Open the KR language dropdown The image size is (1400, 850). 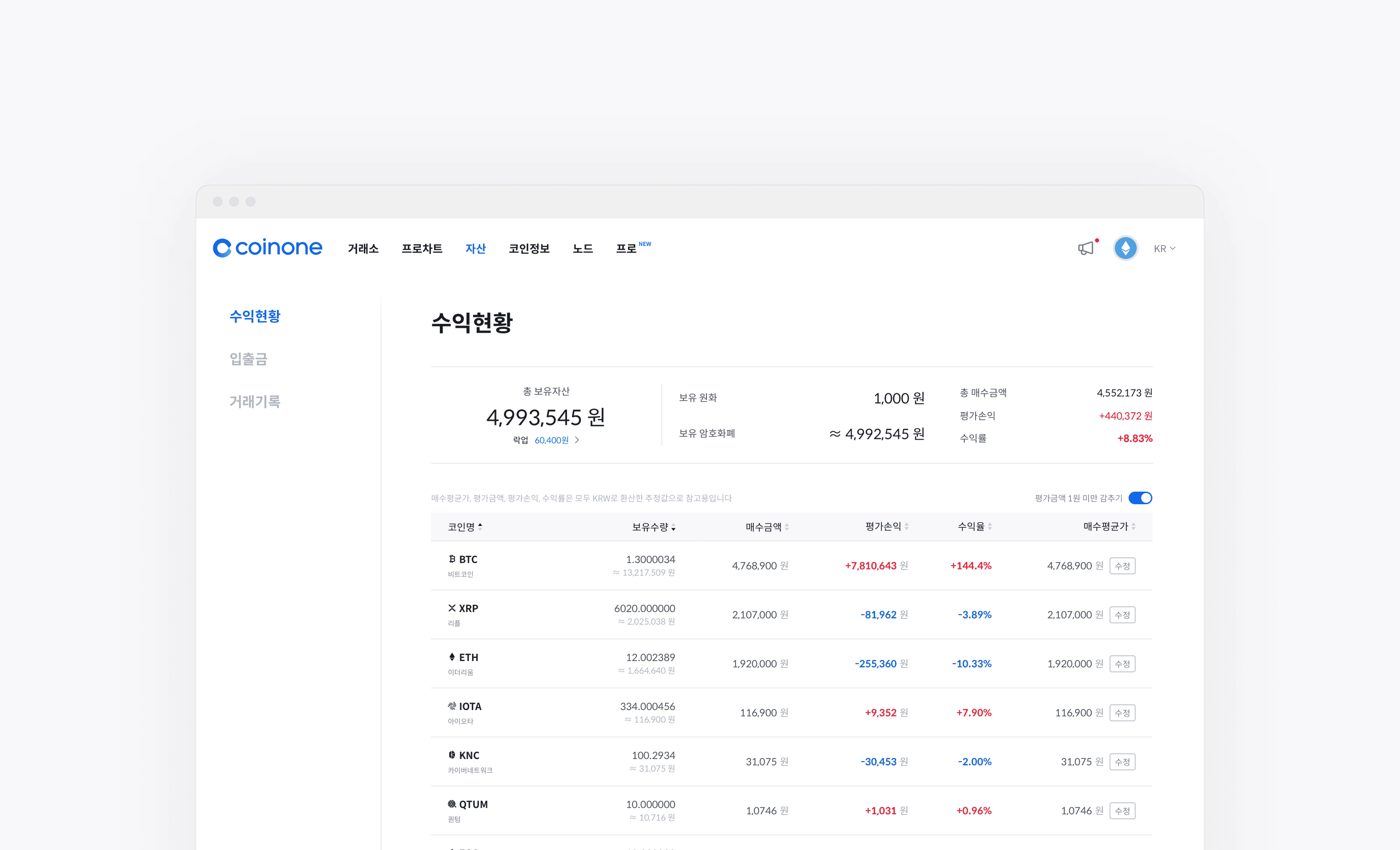click(1164, 249)
